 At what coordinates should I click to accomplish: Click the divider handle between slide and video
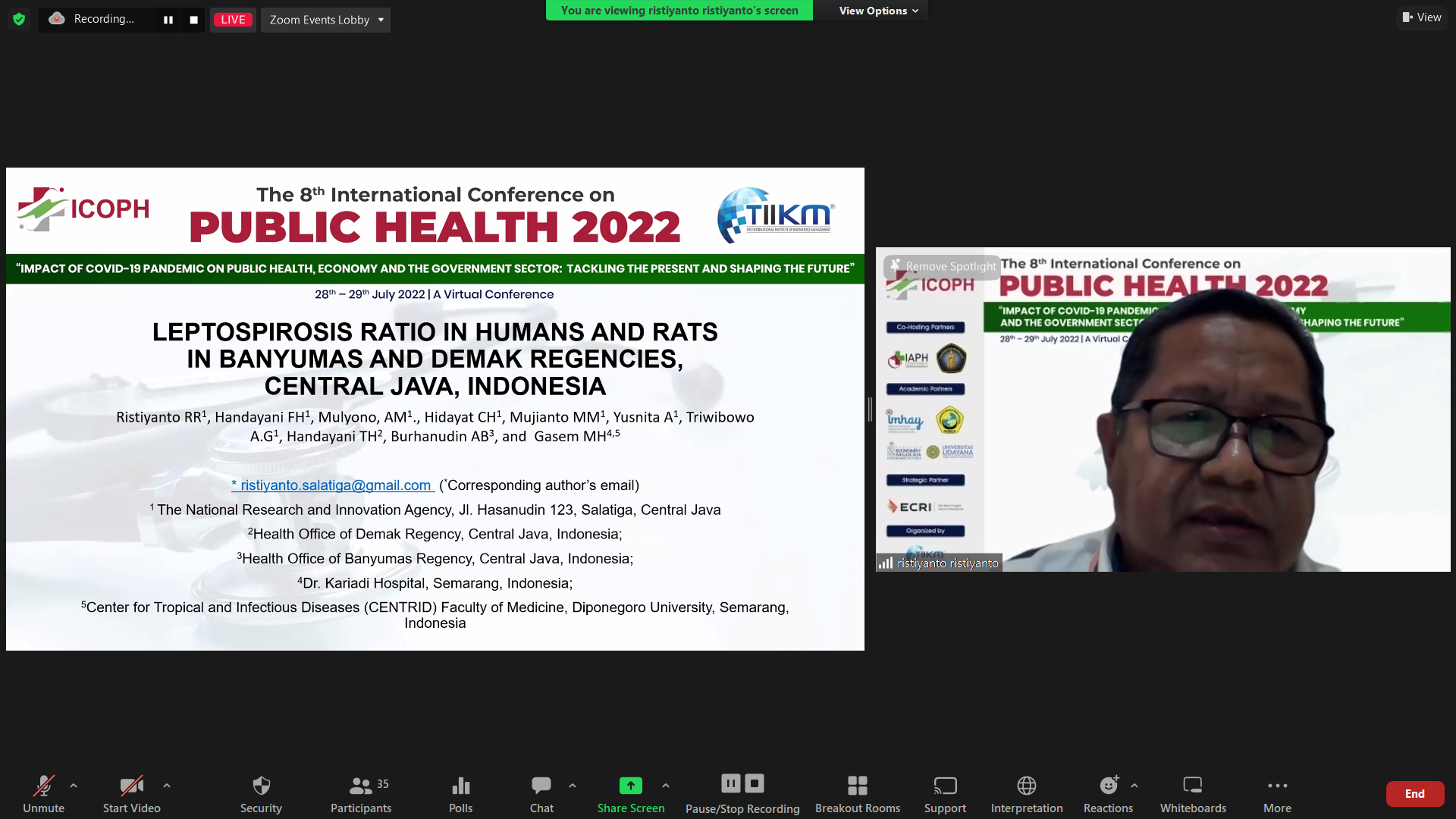pyautogui.click(x=870, y=409)
